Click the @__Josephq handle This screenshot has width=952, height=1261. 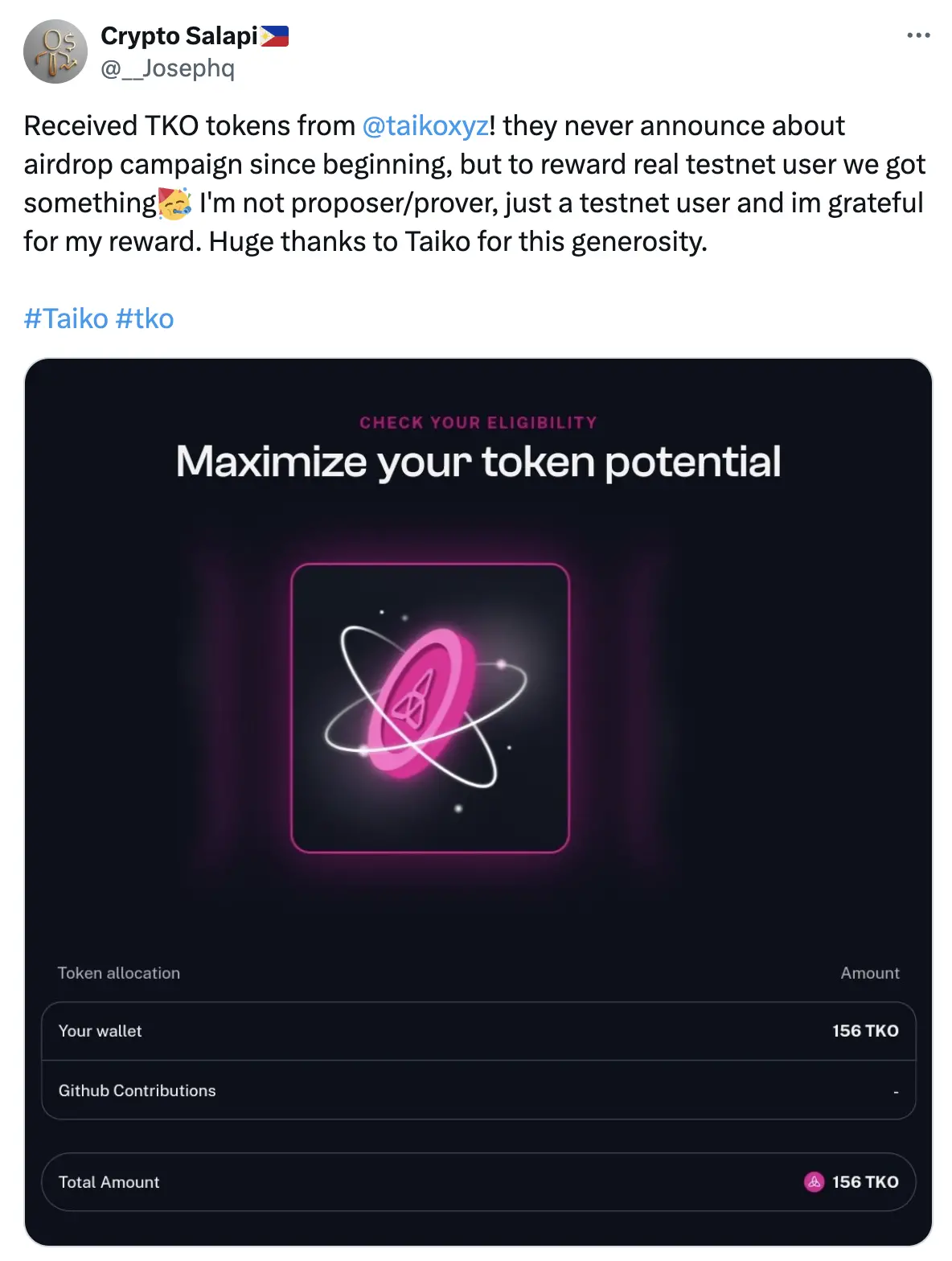point(167,68)
